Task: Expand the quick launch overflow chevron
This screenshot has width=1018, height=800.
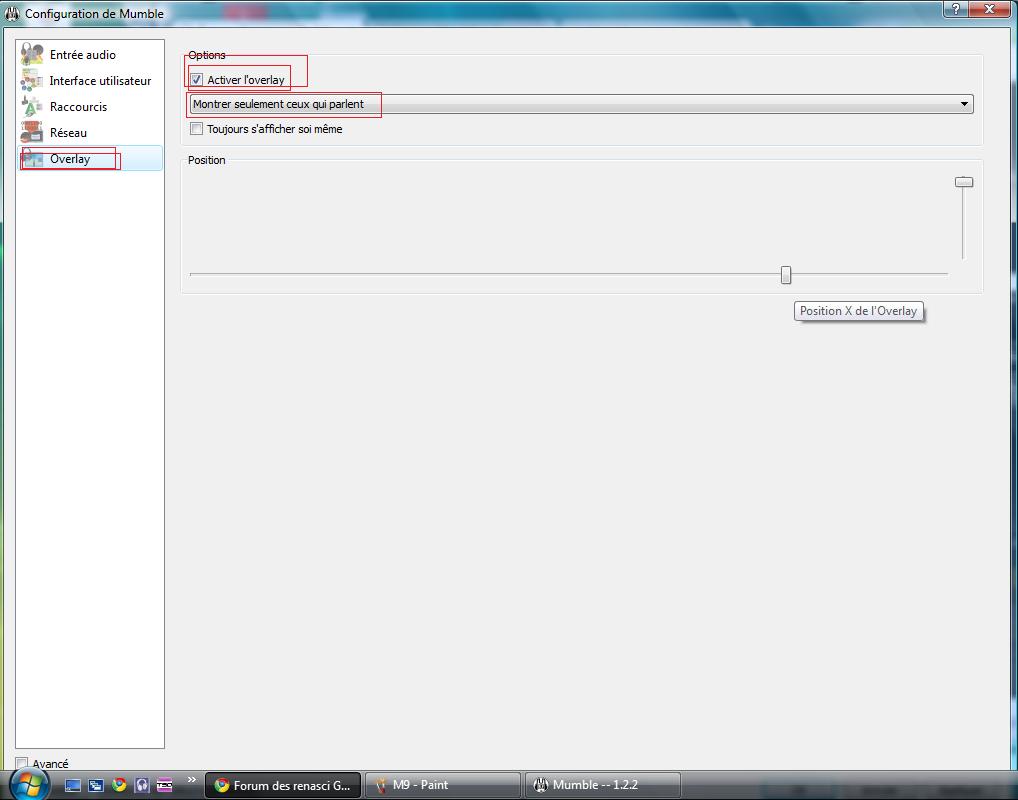Action: 192,779
